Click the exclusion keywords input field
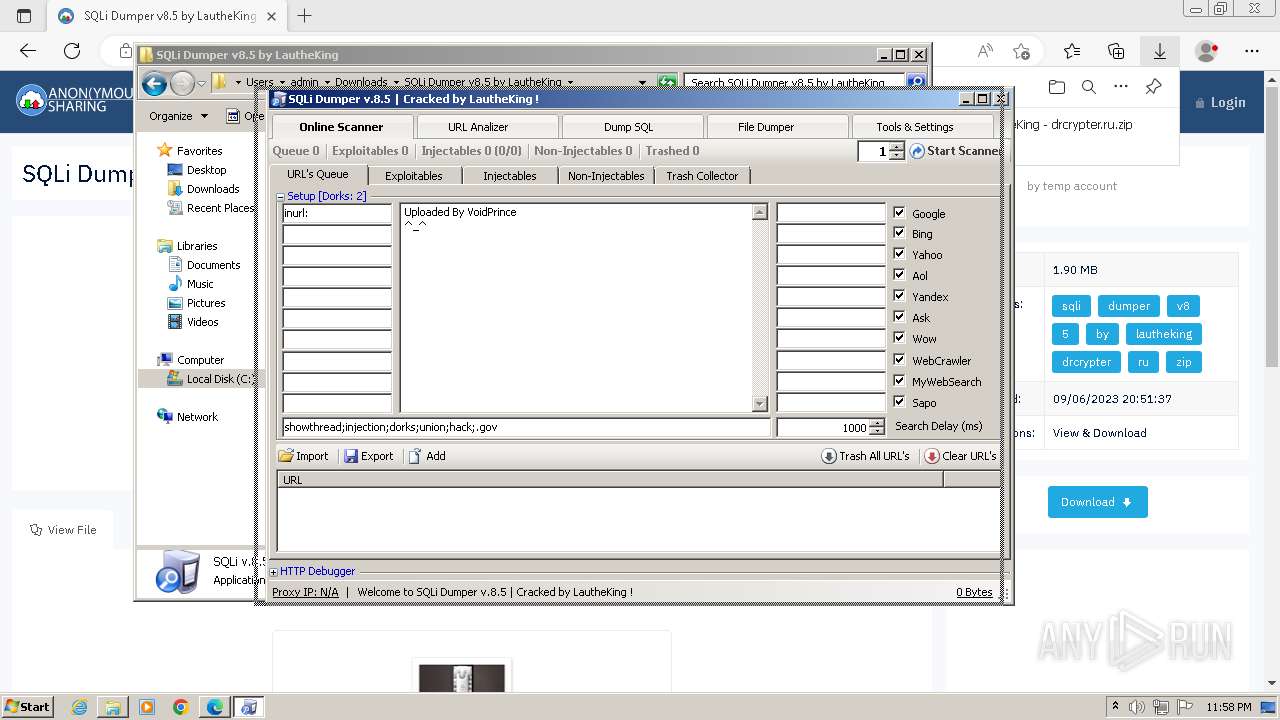The width and height of the screenshot is (1280, 720). (526, 427)
